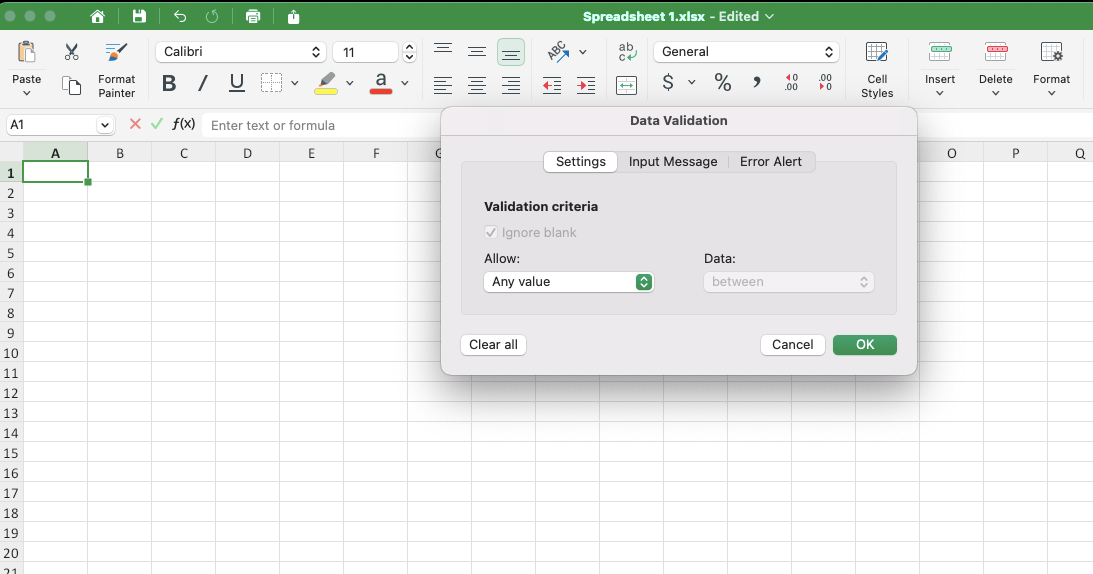This screenshot has width=1093, height=574.
Task: Open the Allow dropdown showing Any value
Action: pyautogui.click(x=568, y=282)
